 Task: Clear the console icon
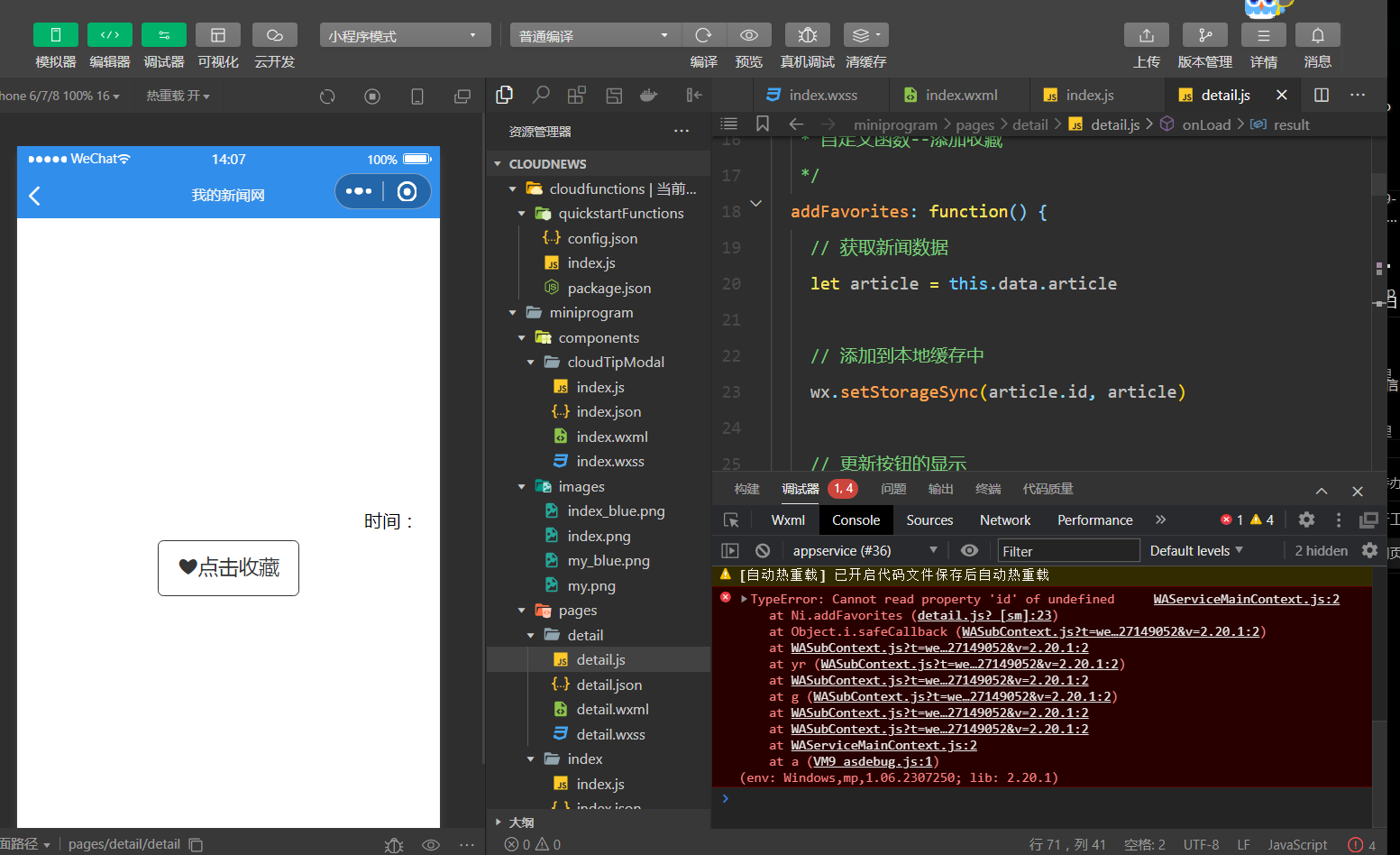763,550
